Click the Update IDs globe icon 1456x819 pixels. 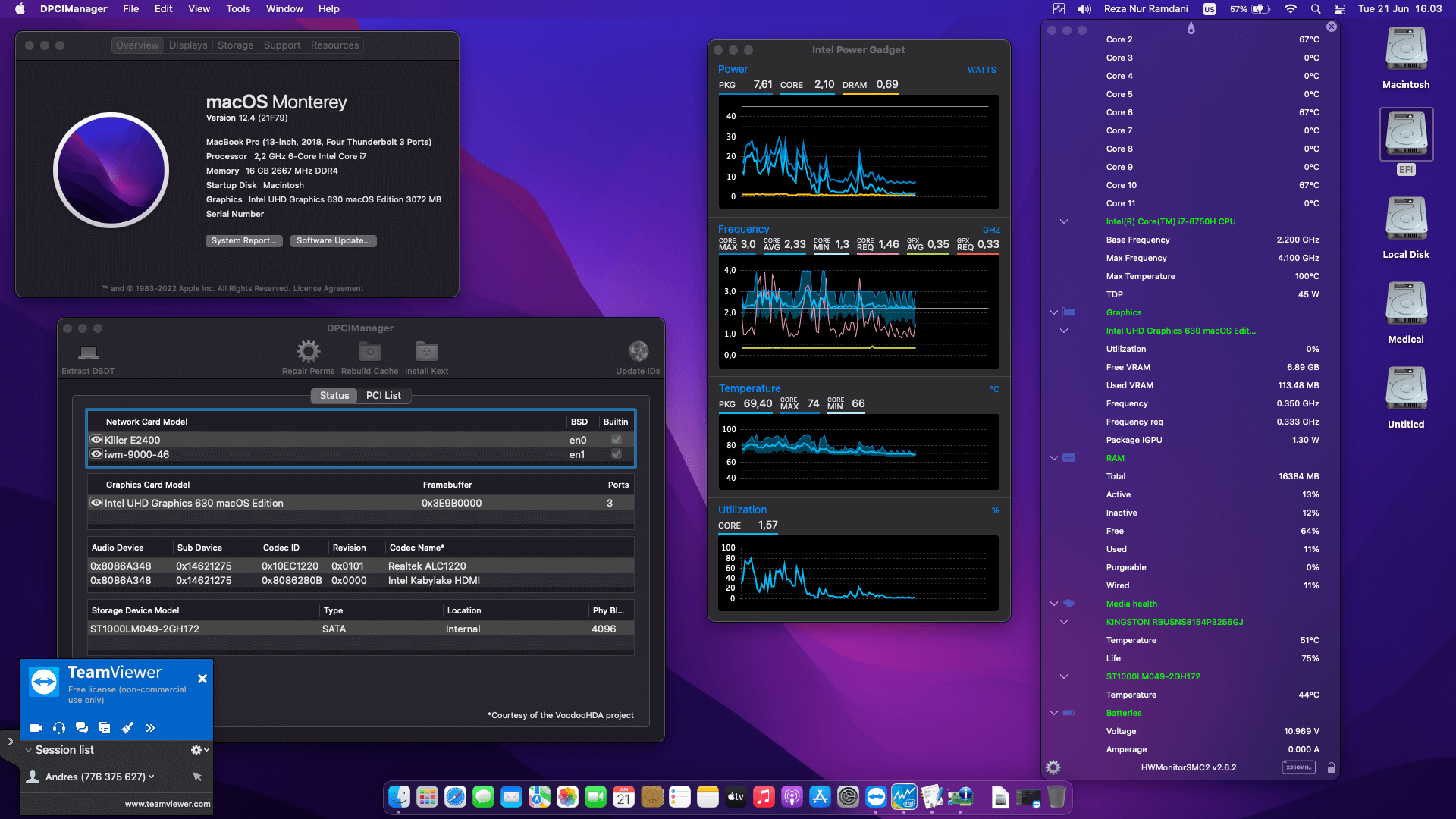tap(638, 351)
